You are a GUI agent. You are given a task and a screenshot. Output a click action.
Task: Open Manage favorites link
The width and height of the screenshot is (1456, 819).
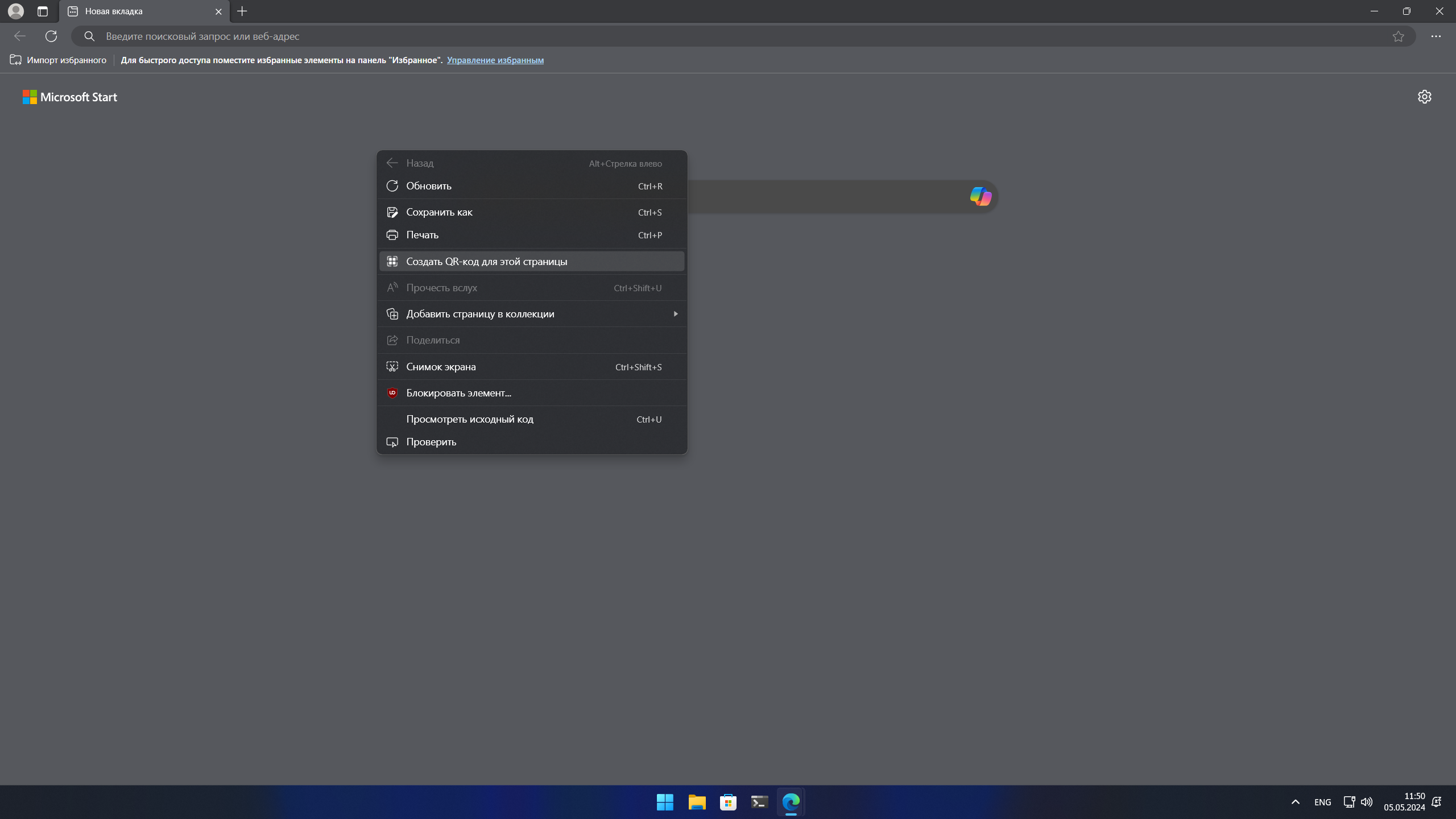[x=495, y=60]
